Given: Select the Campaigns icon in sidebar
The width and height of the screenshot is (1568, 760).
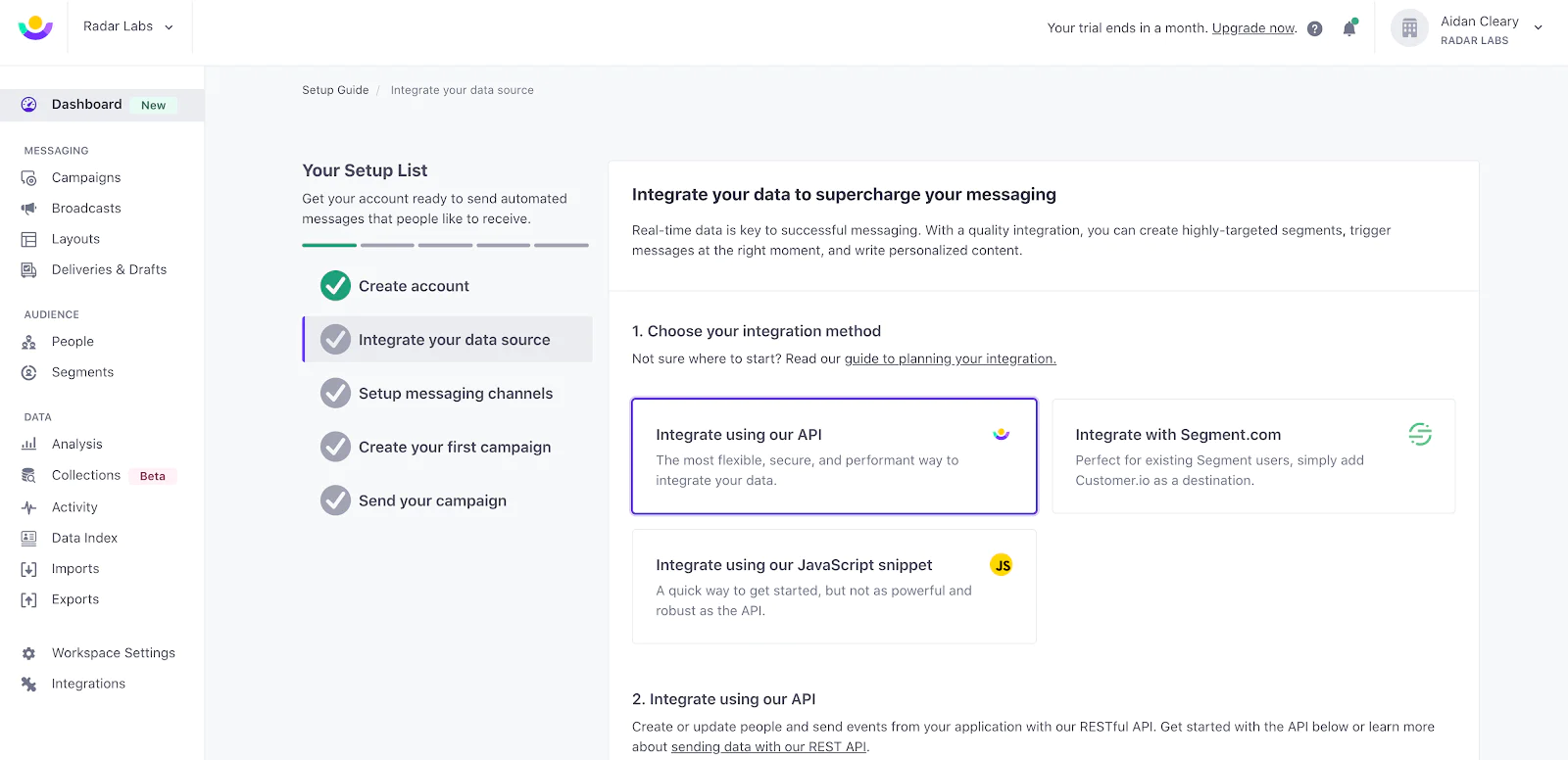Looking at the screenshot, I should pyautogui.click(x=29, y=177).
